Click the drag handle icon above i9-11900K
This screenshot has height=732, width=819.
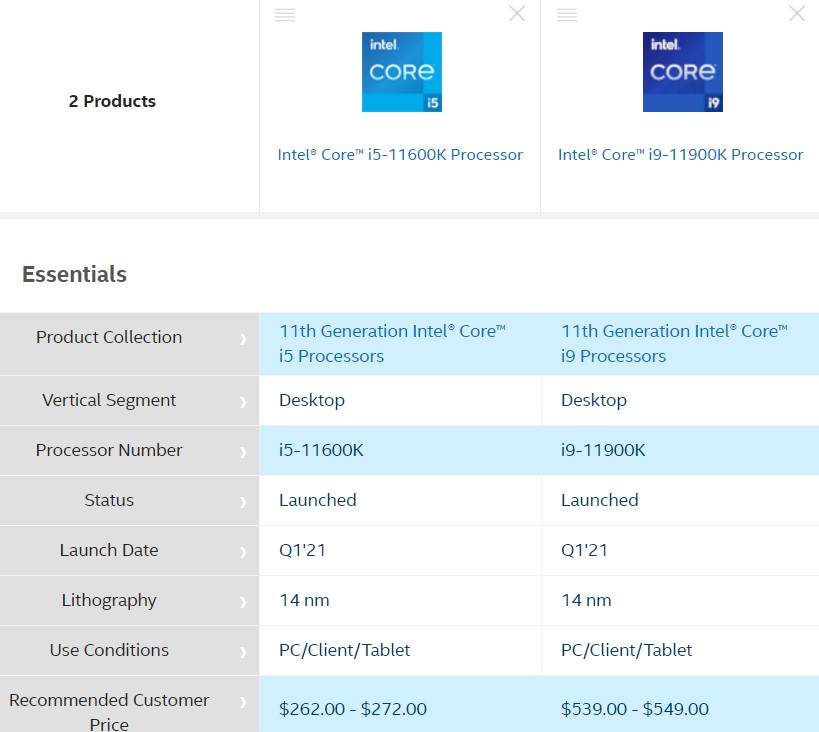(x=567, y=15)
